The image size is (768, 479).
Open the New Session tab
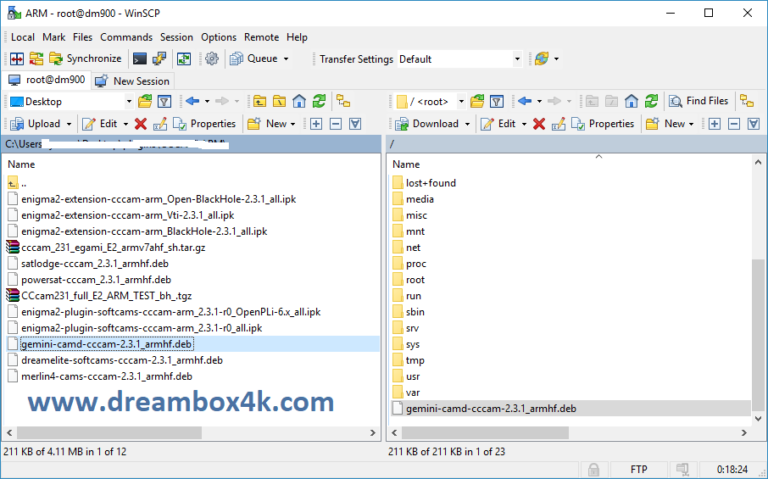click(x=132, y=81)
